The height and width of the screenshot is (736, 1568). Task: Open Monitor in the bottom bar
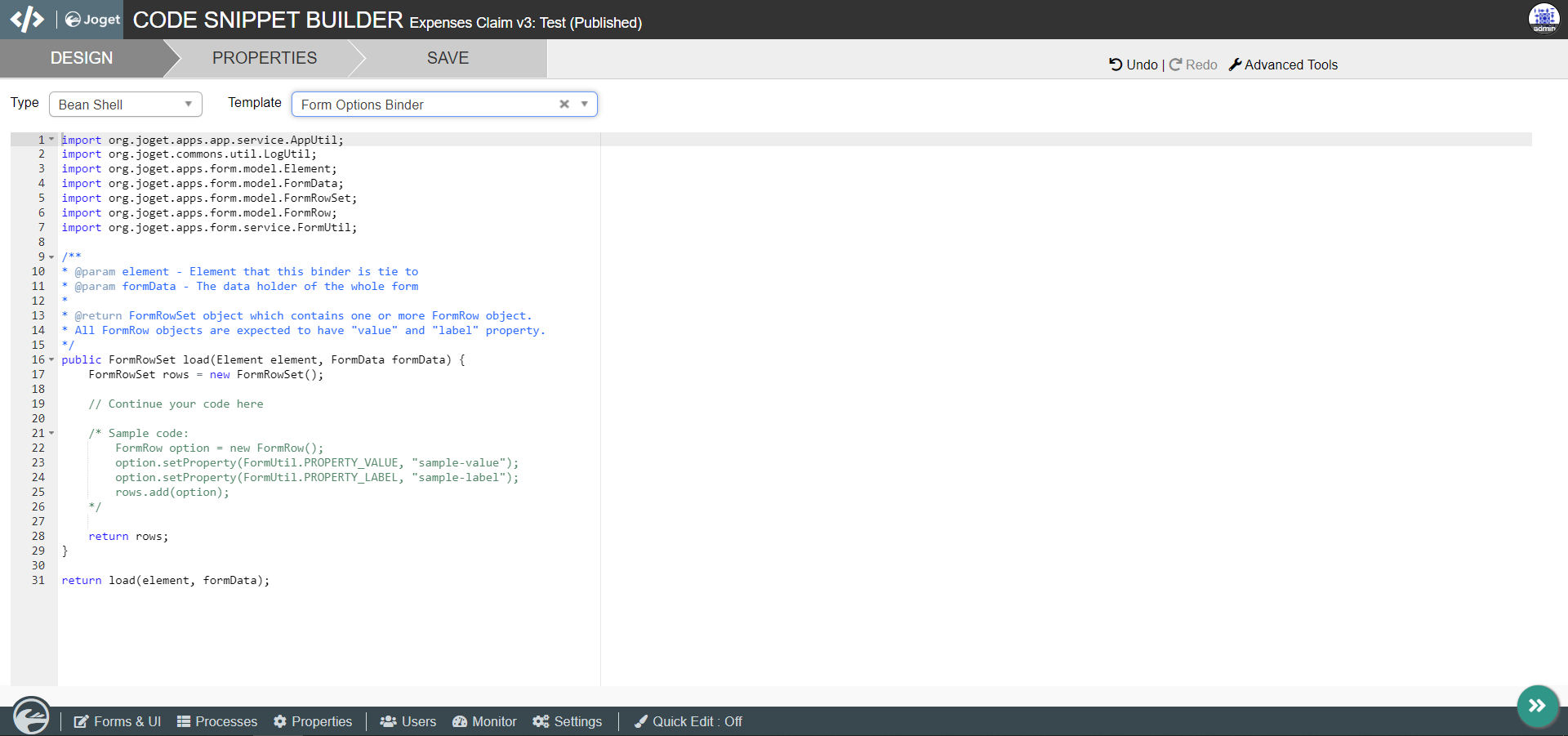(484, 721)
